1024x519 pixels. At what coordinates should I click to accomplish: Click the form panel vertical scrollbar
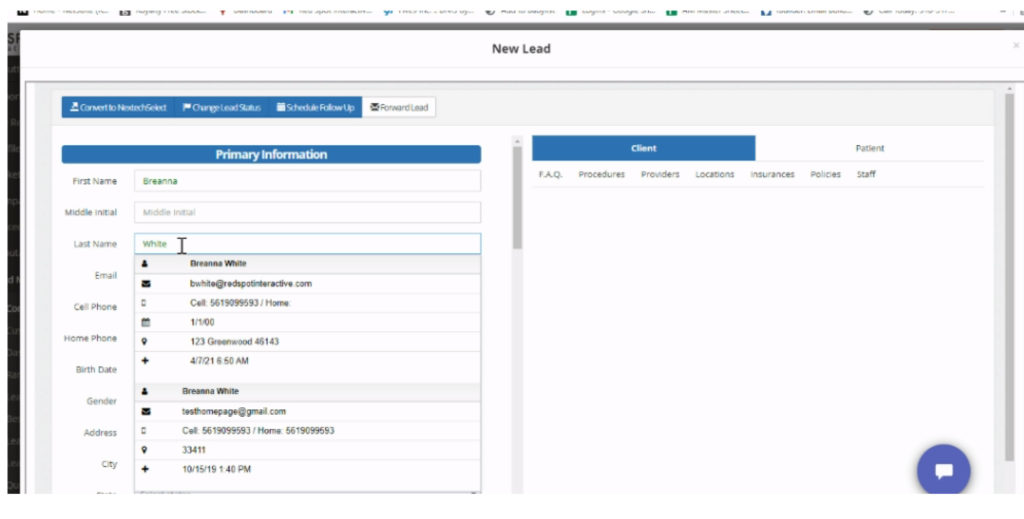[517, 200]
